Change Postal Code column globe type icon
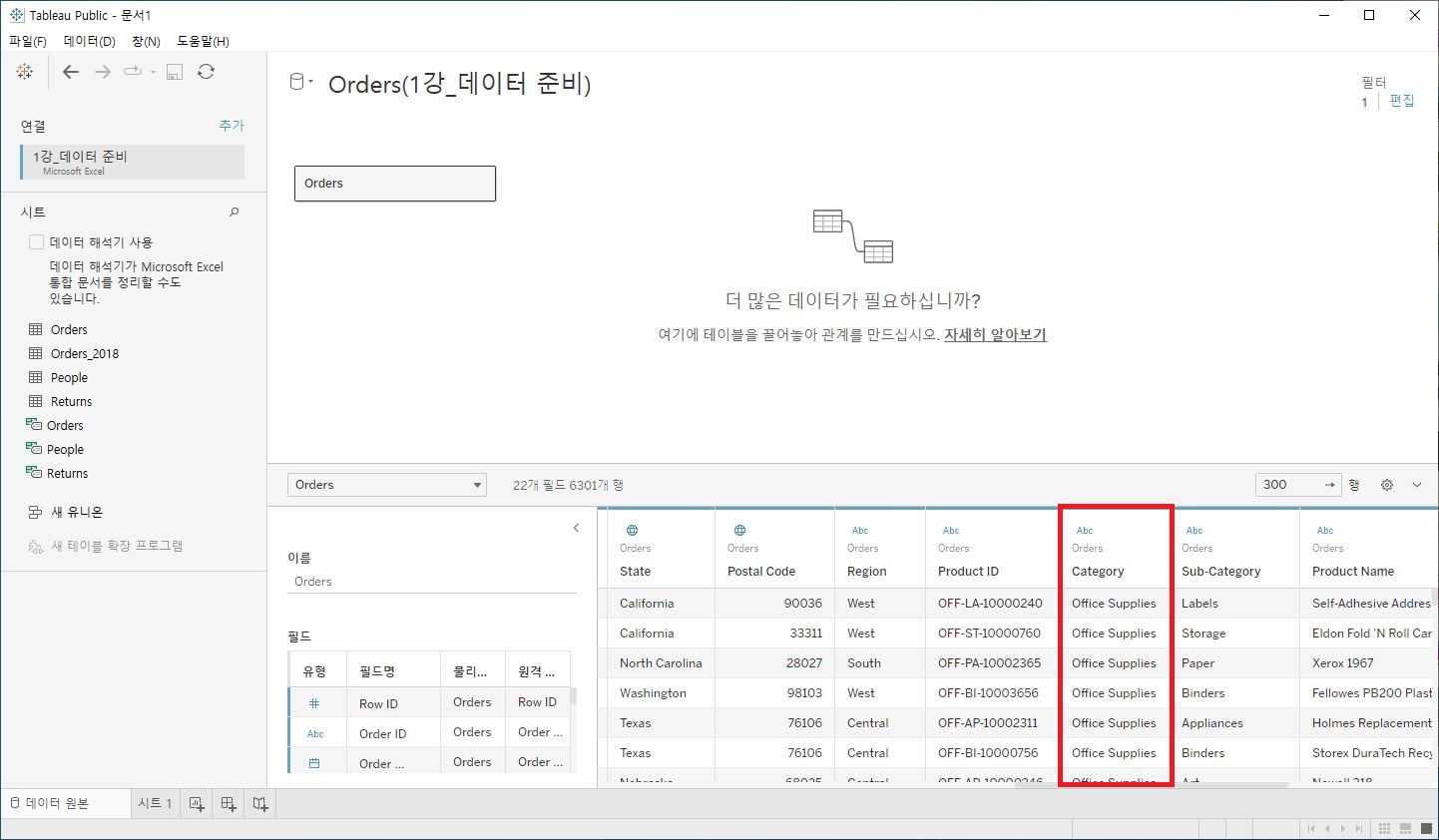 [x=739, y=531]
